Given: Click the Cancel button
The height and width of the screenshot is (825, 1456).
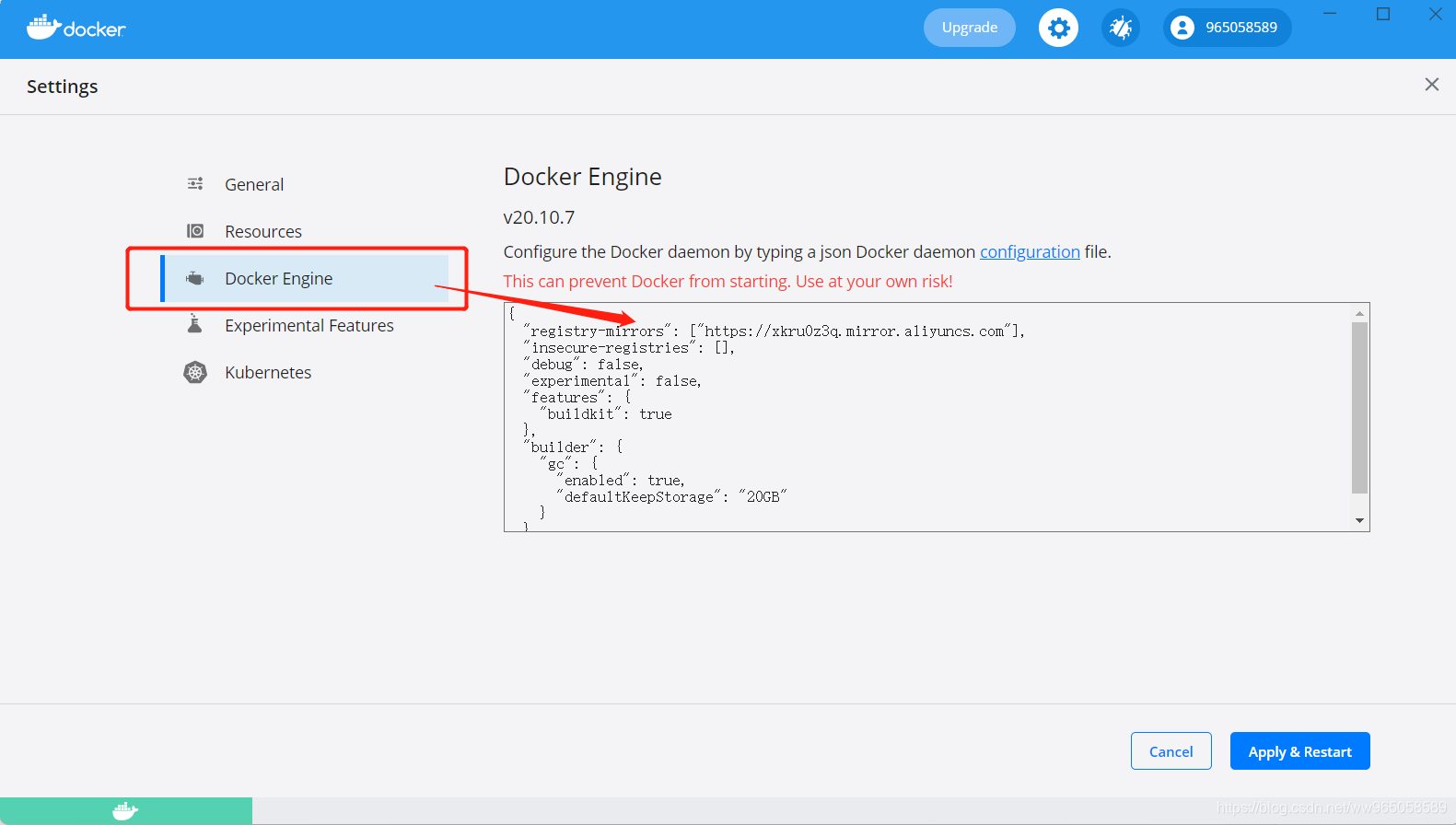Looking at the screenshot, I should tap(1171, 751).
